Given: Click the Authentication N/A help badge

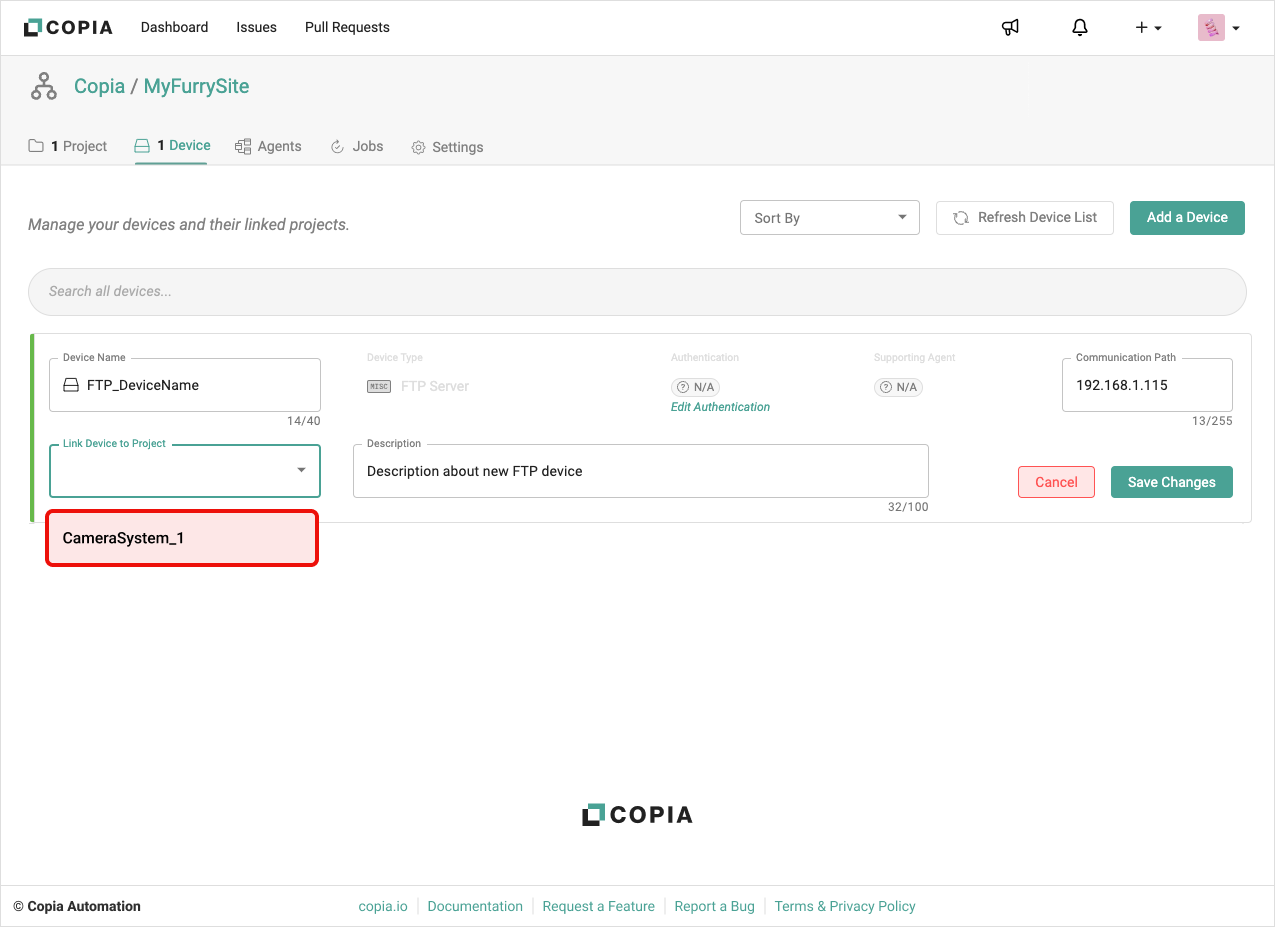Looking at the screenshot, I should click(696, 387).
